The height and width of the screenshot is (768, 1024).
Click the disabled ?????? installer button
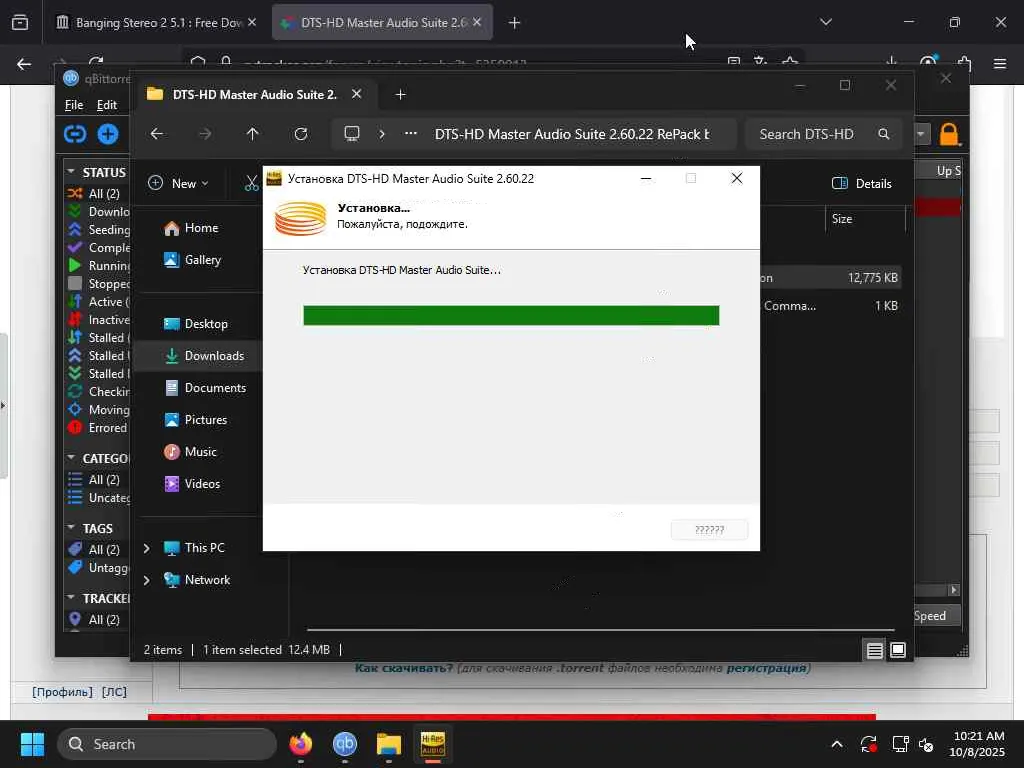(x=710, y=530)
